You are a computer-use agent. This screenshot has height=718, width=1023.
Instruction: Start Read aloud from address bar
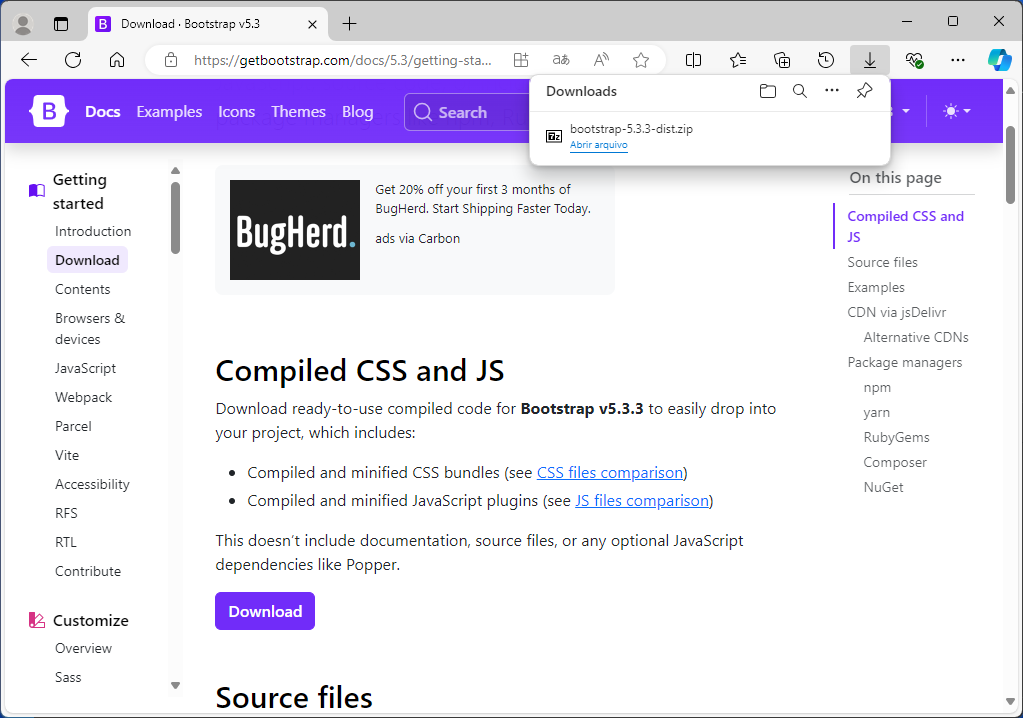(601, 60)
